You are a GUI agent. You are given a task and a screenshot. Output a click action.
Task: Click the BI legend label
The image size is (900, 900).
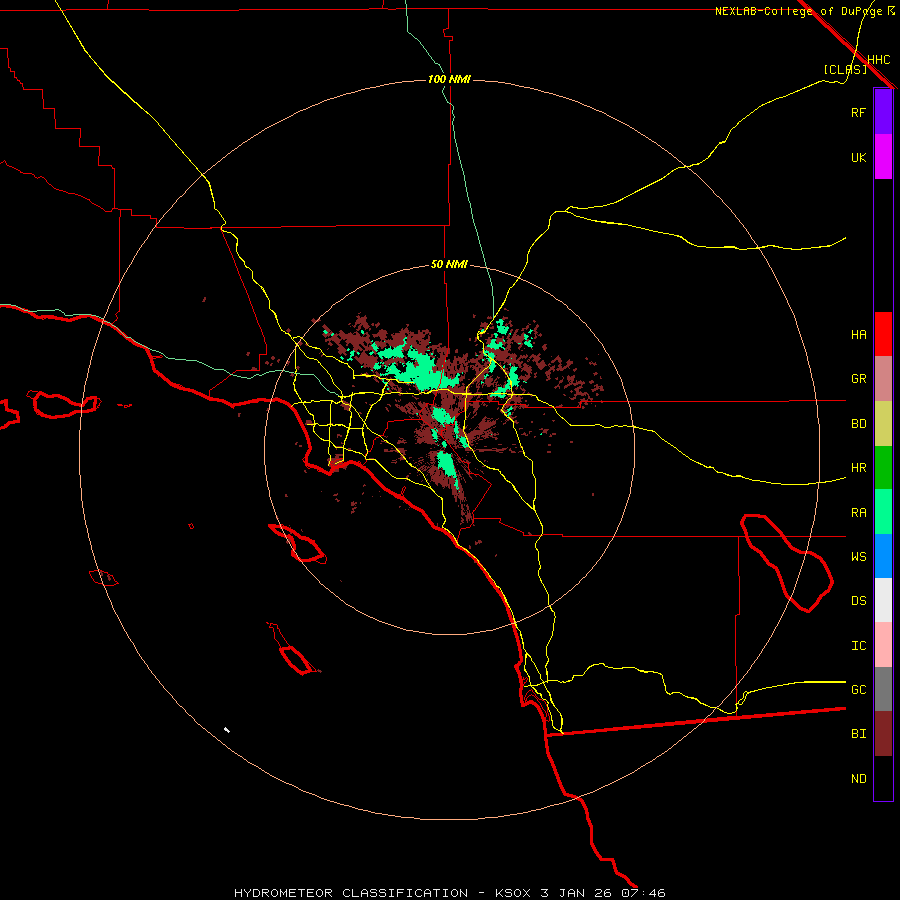[x=858, y=734]
